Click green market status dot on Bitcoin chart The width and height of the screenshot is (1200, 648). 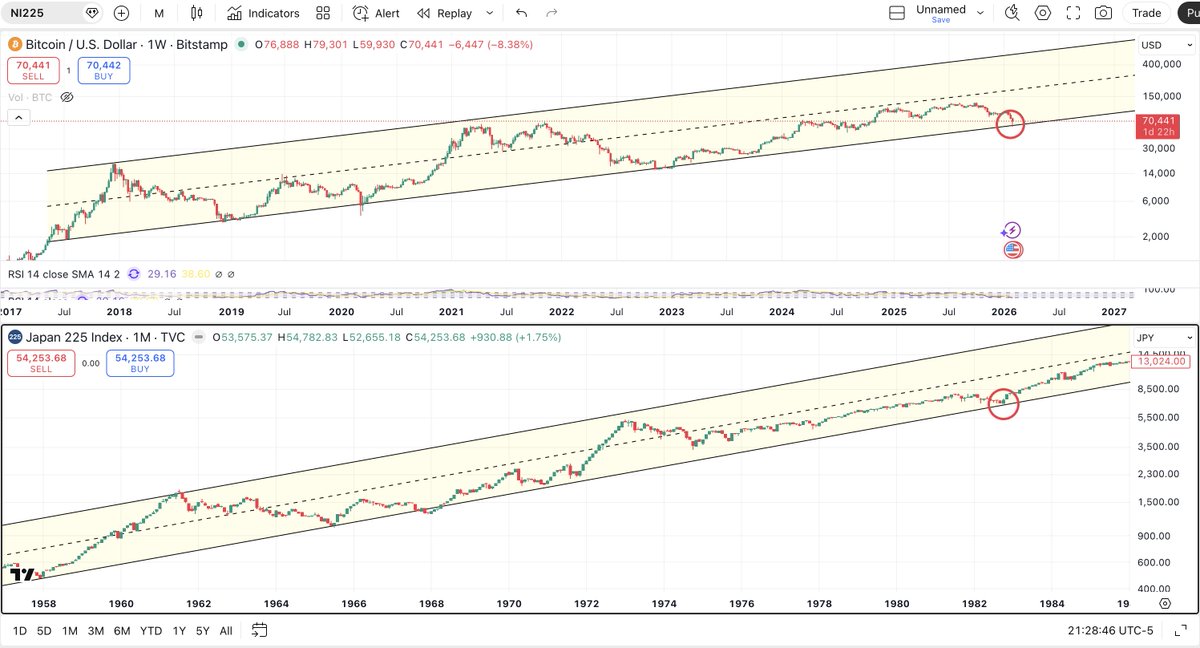pyautogui.click(x=241, y=45)
